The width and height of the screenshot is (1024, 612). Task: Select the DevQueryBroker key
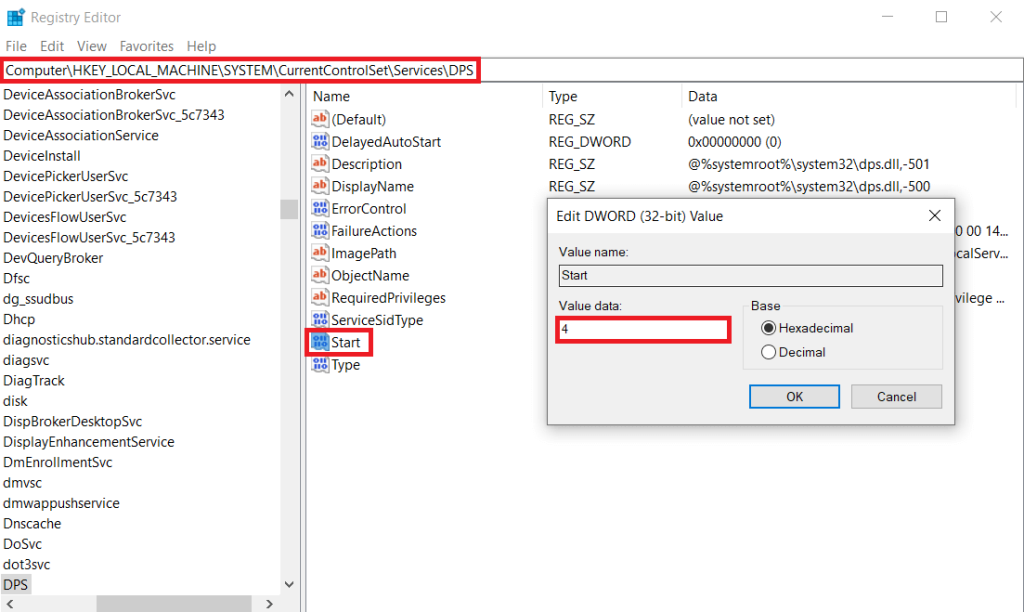coord(53,258)
